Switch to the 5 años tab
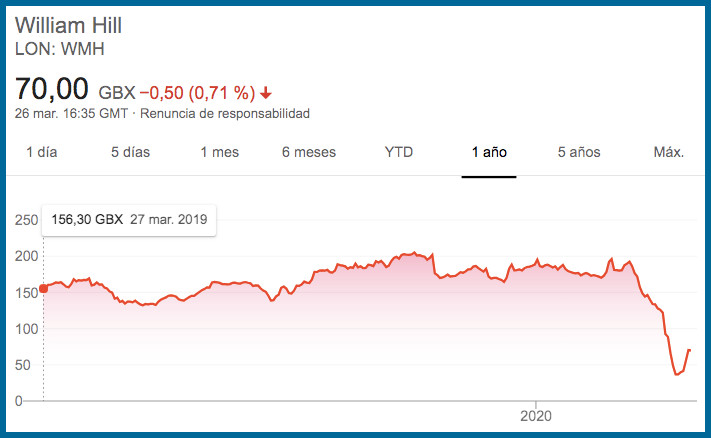This screenshot has width=711, height=438. 579,152
